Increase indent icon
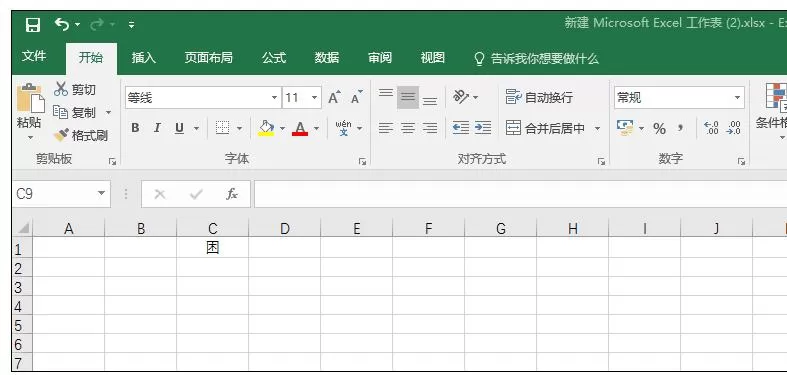The width and height of the screenshot is (787, 375). (x=482, y=128)
